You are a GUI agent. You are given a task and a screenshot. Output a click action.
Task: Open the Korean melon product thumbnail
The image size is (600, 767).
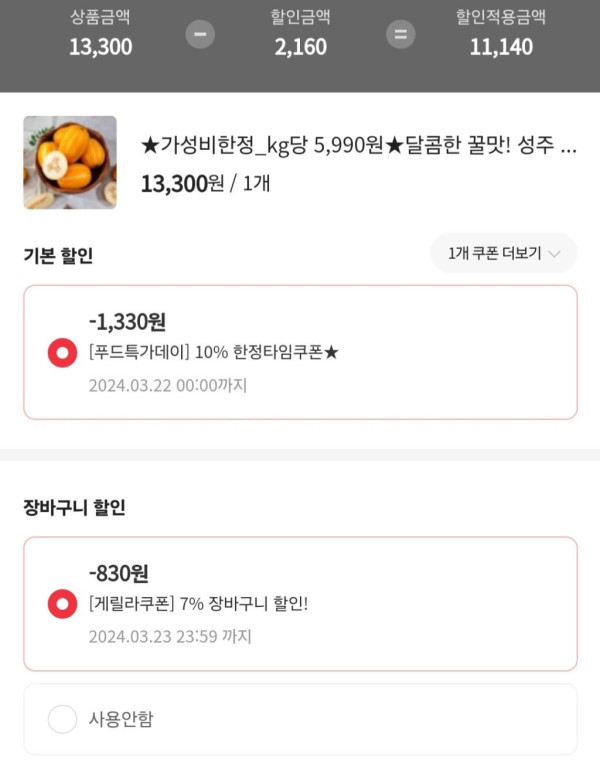coord(70,162)
